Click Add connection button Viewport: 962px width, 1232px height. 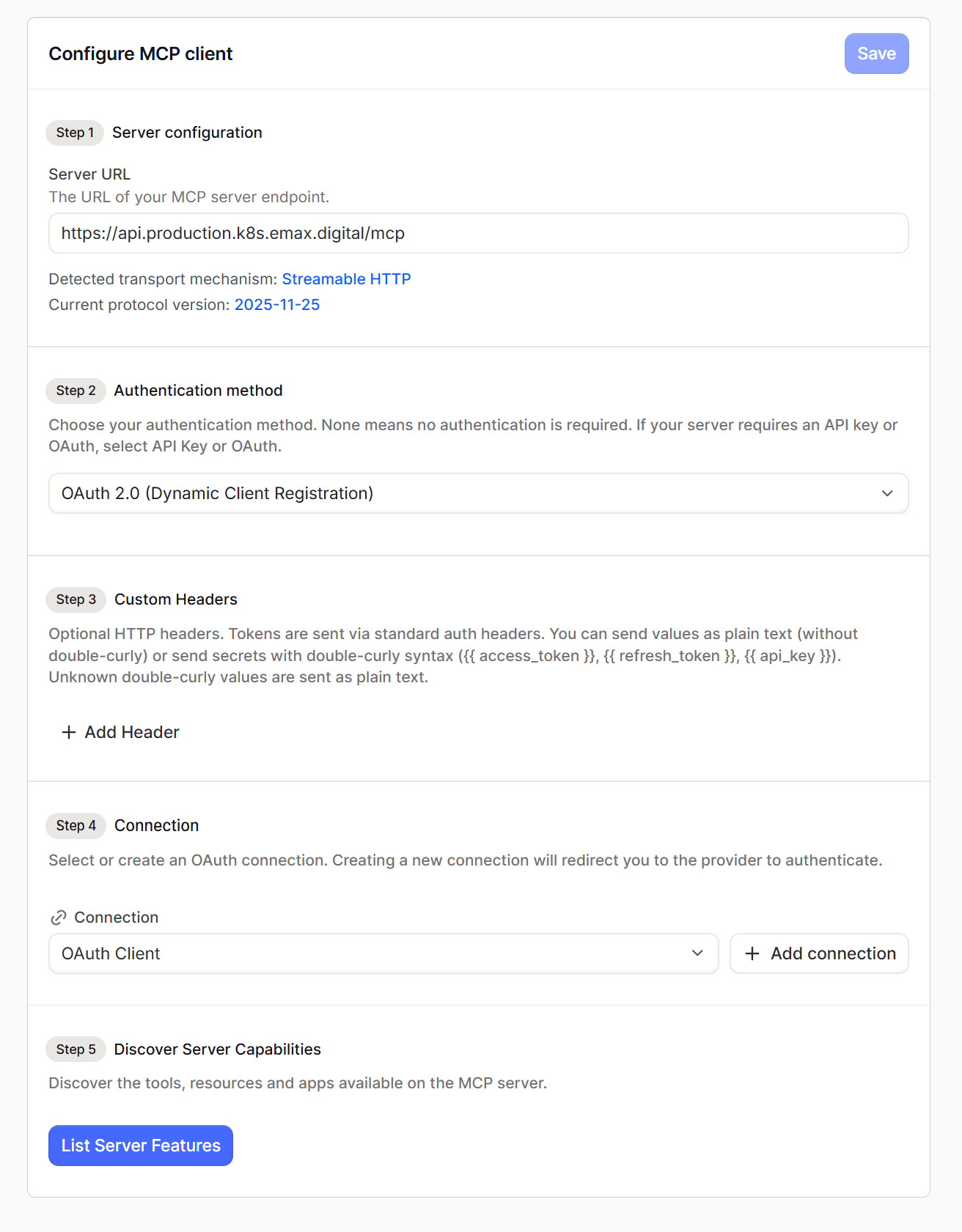(x=819, y=953)
